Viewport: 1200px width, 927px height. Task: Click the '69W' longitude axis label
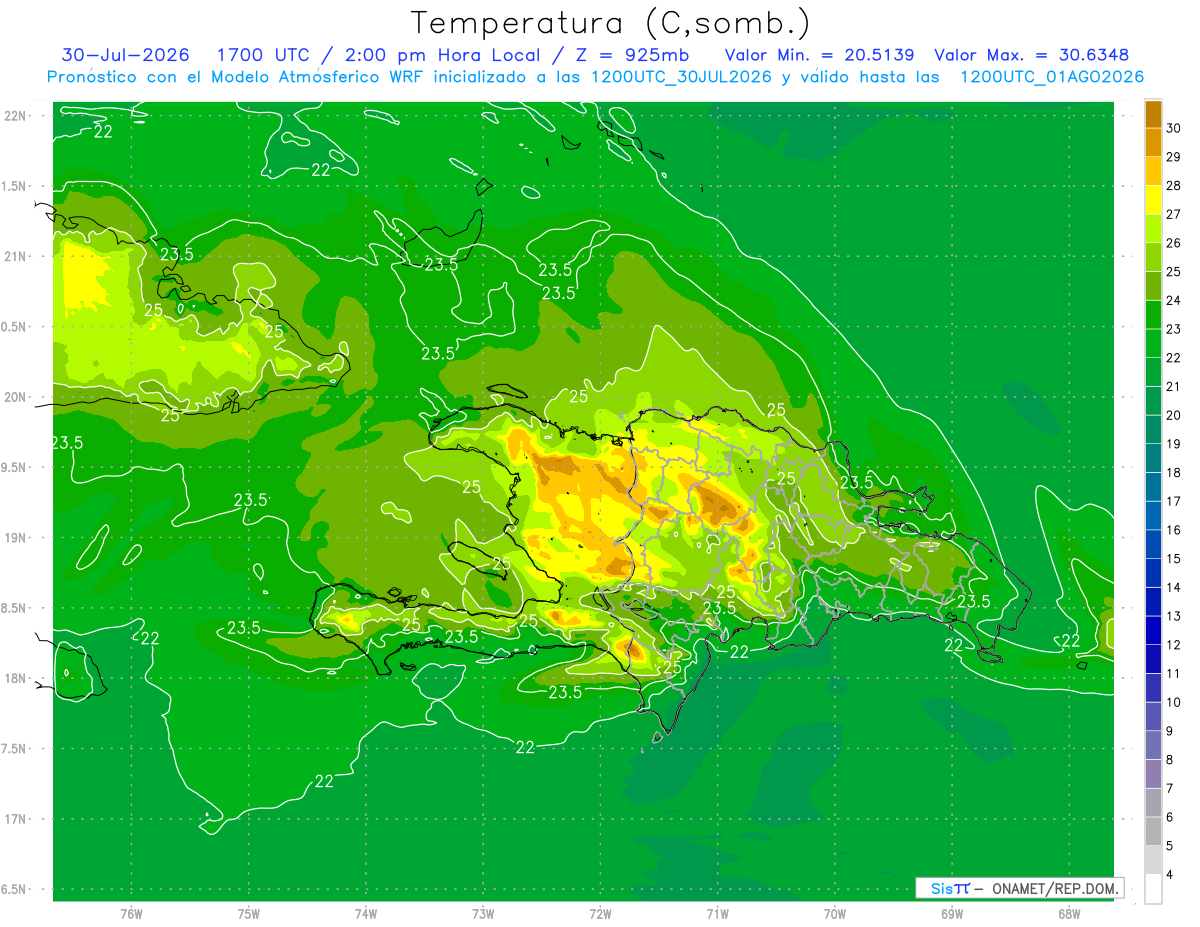[x=952, y=914]
